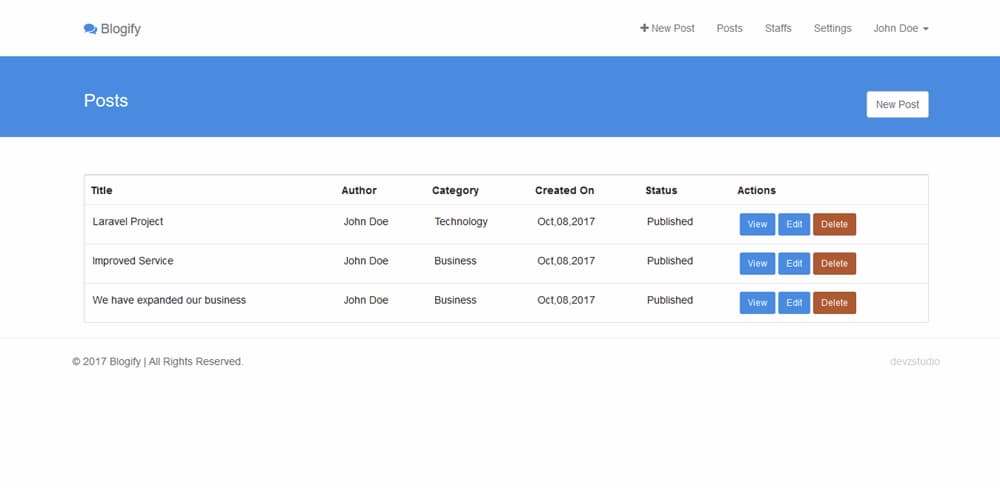Select the Title column header
Image resolution: width=1000 pixels, height=488 pixels.
coord(101,190)
